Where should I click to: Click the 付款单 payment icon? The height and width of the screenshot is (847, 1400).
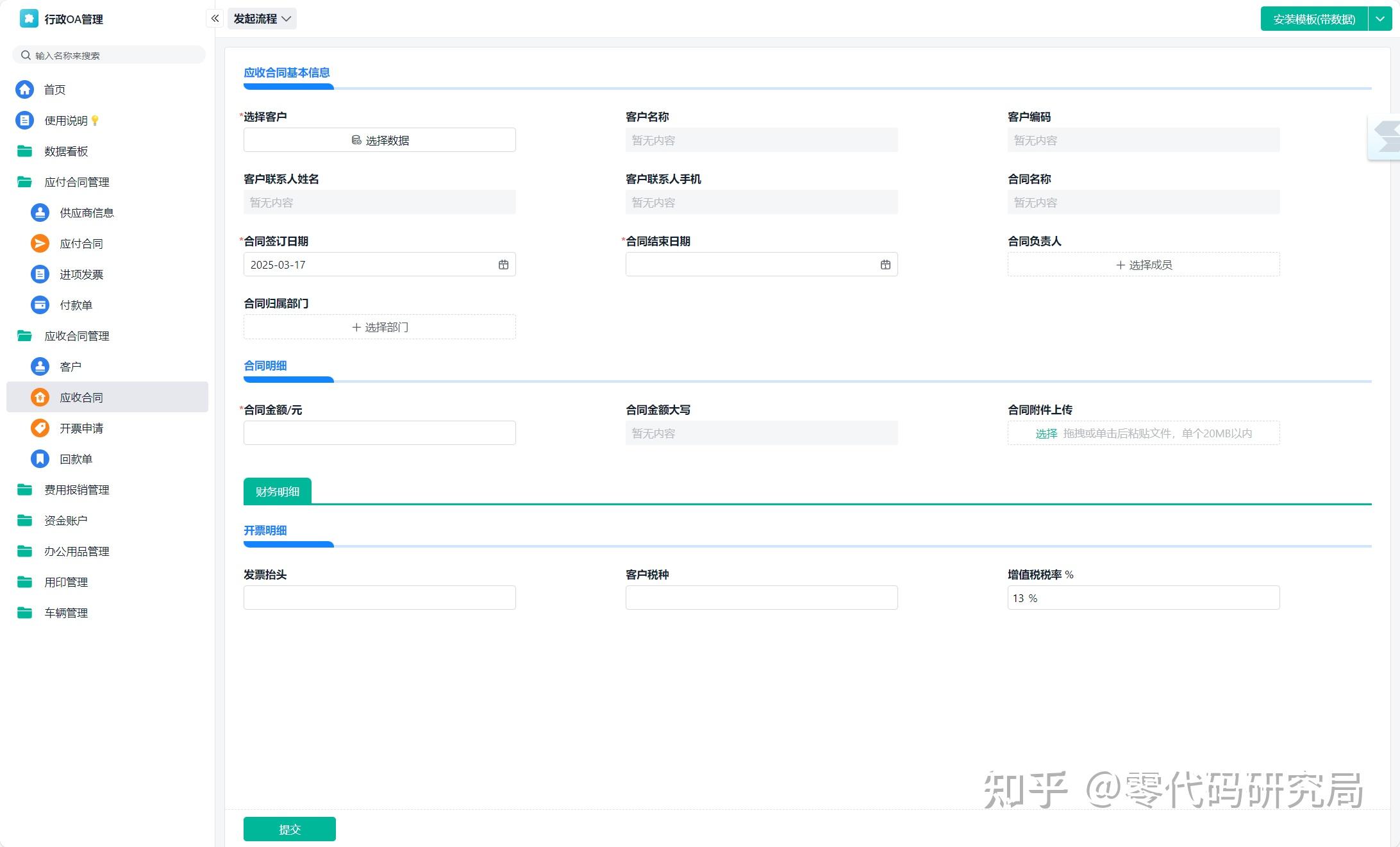pos(39,305)
